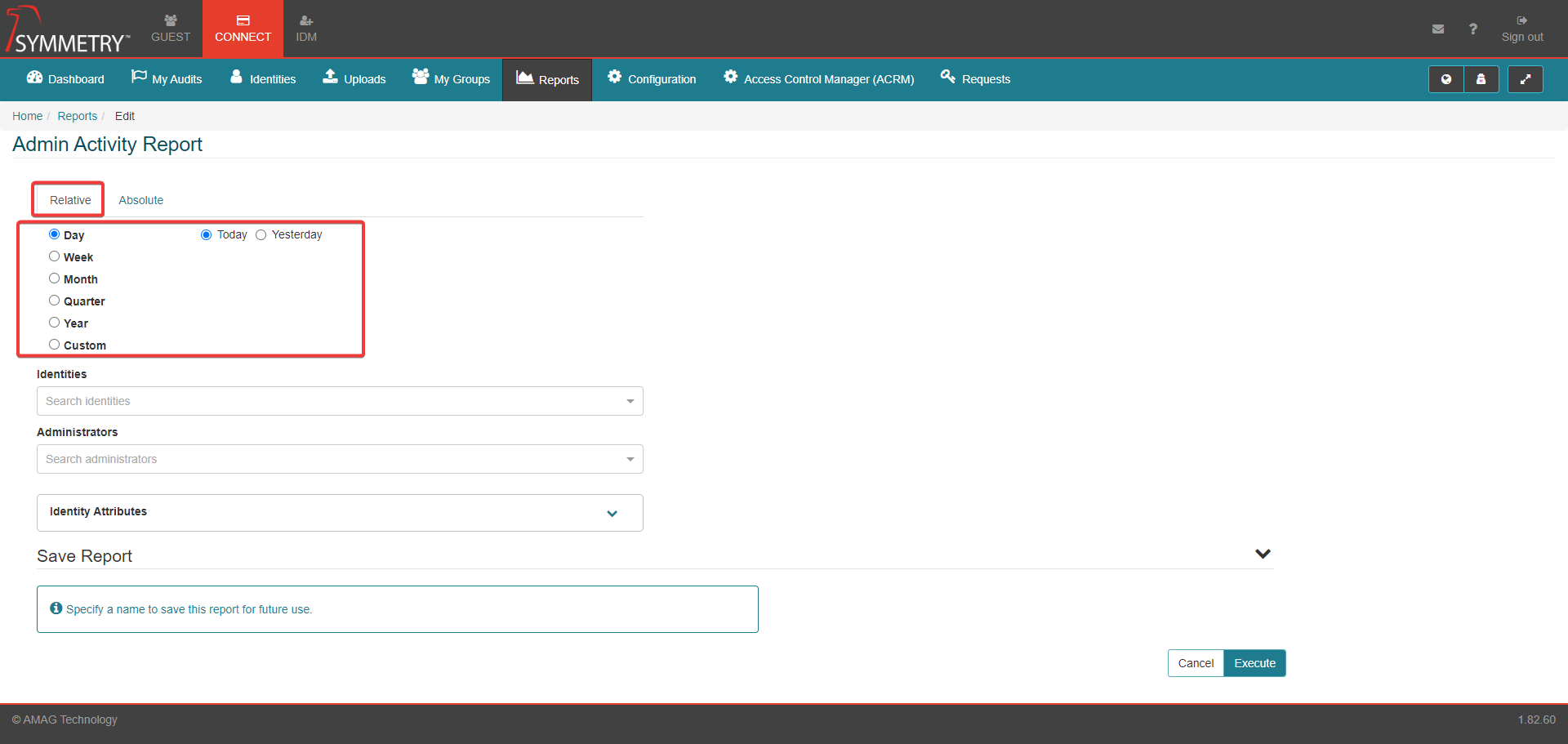Select the Today radio option
This screenshot has width=1568, height=744.
206,234
